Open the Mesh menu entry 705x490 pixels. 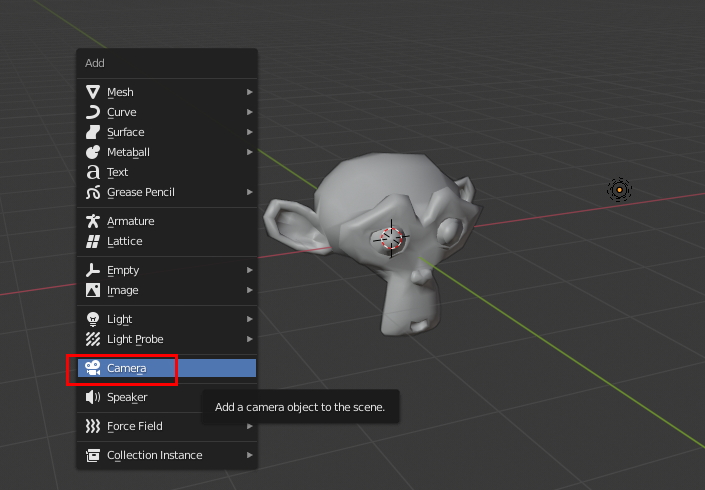tap(167, 92)
